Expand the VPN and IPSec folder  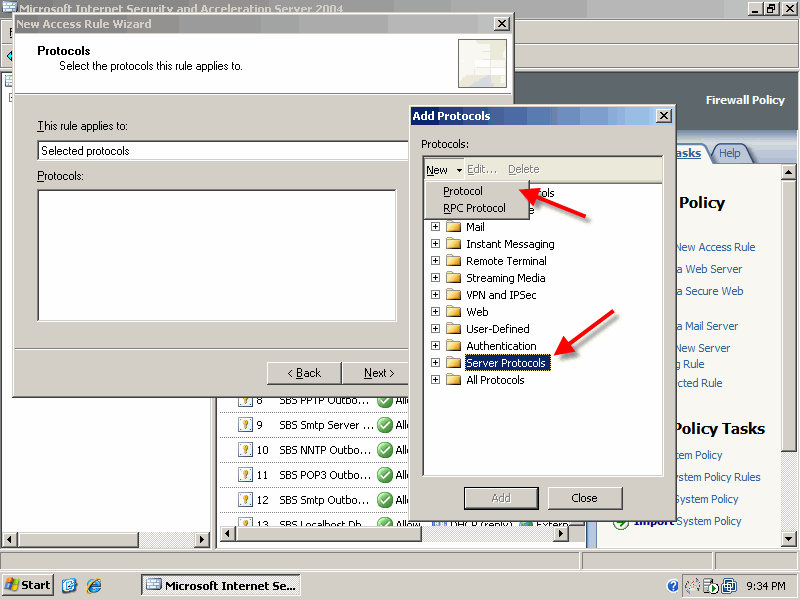click(435, 294)
